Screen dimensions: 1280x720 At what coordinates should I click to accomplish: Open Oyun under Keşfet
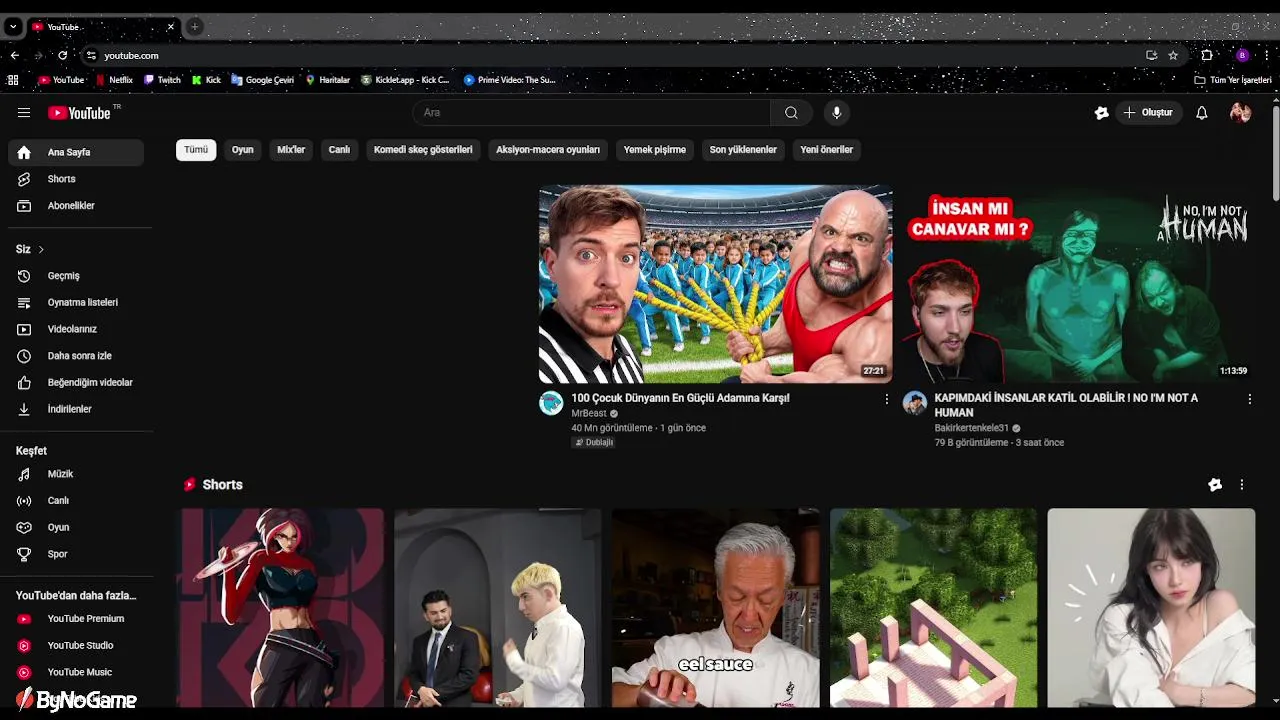[76, 527]
